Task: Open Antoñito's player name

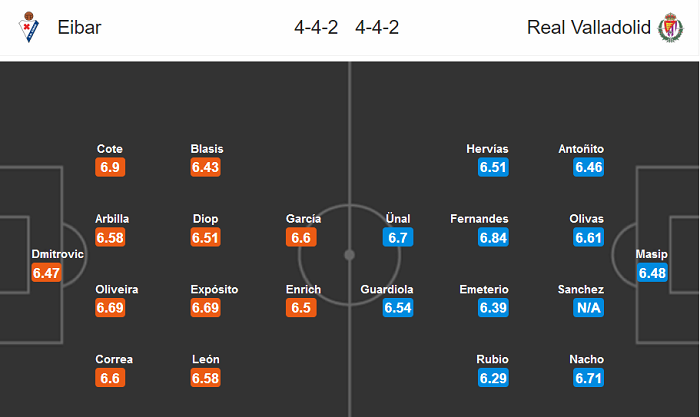Action: pyautogui.click(x=581, y=149)
